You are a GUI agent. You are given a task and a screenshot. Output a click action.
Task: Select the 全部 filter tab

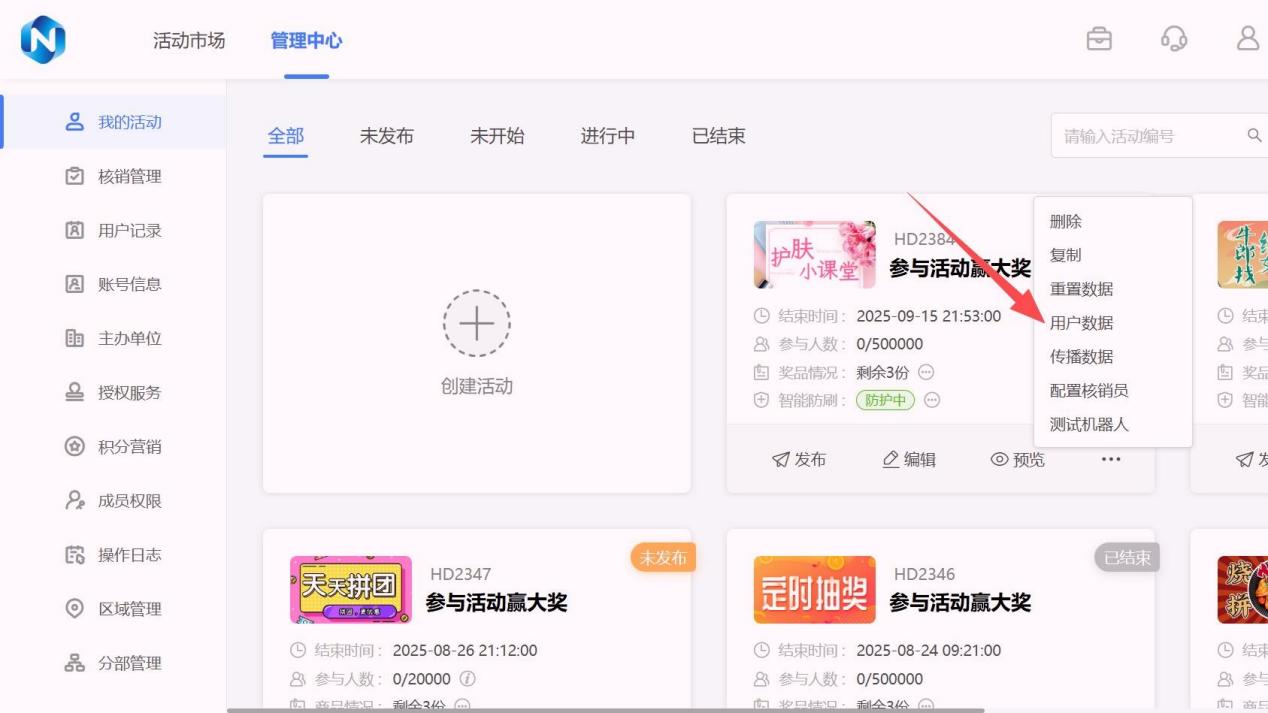tap(286, 136)
